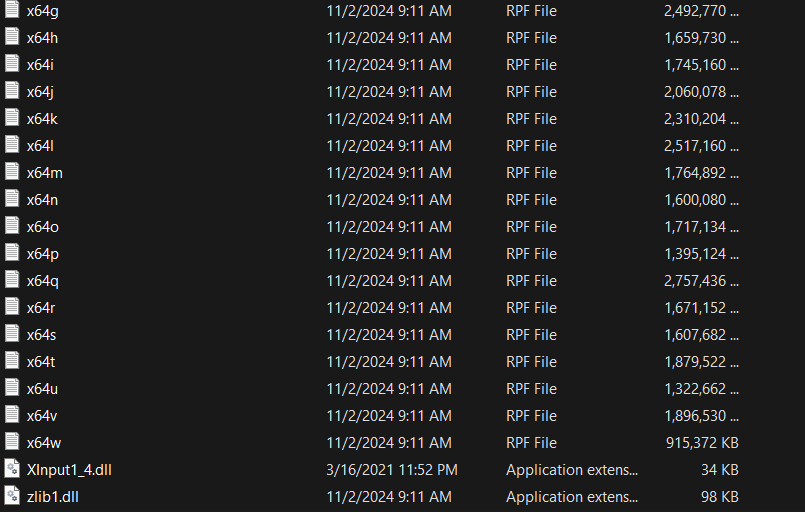Click the x64g file icon
805x512 pixels.
tap(12, 11)
